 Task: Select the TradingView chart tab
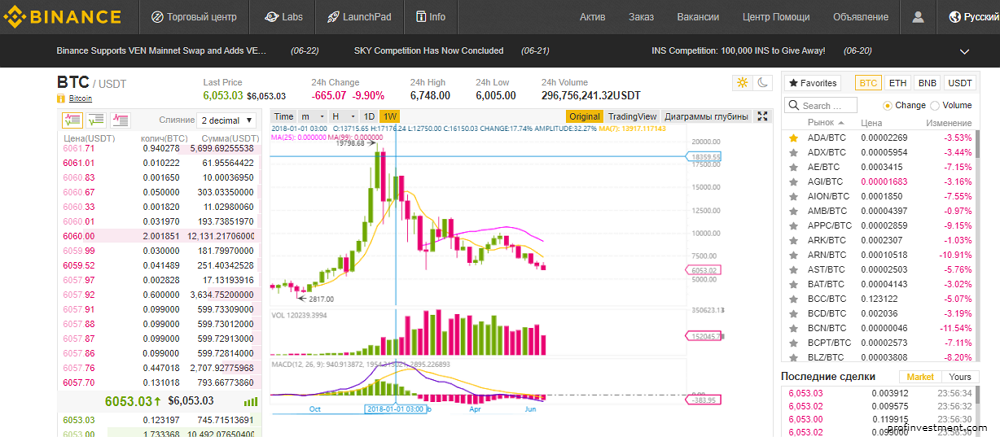tap(632, 116)
